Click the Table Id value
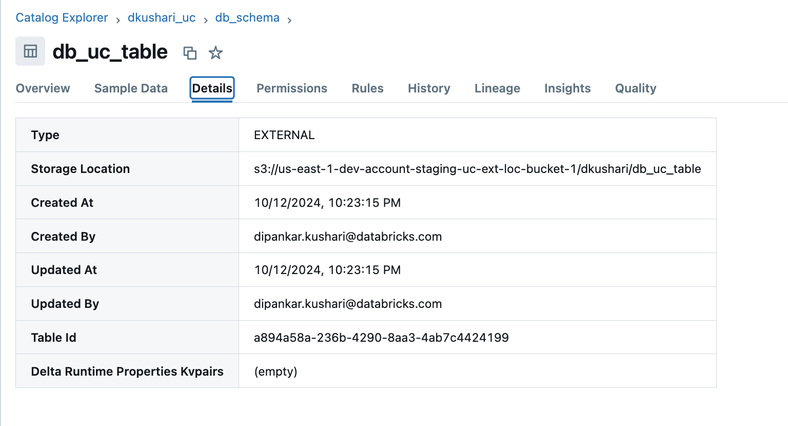The image size is (788, 426). (381, 338)
